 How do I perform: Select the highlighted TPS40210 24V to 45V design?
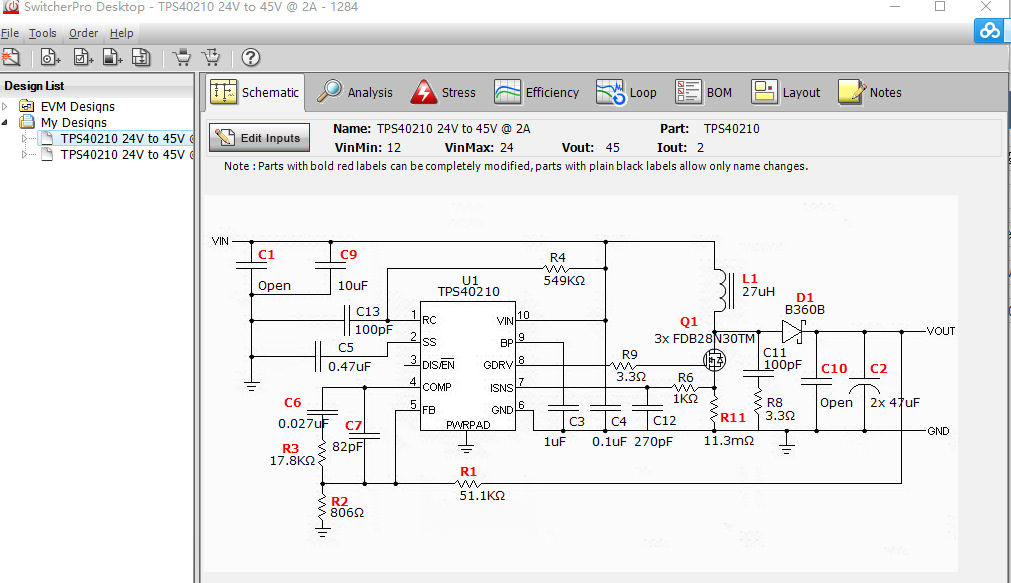[127, 139]
